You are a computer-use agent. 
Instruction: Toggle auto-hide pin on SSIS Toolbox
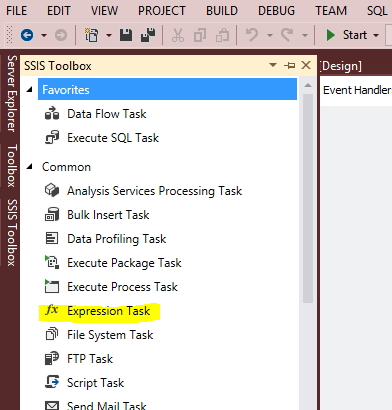point(290,65)
